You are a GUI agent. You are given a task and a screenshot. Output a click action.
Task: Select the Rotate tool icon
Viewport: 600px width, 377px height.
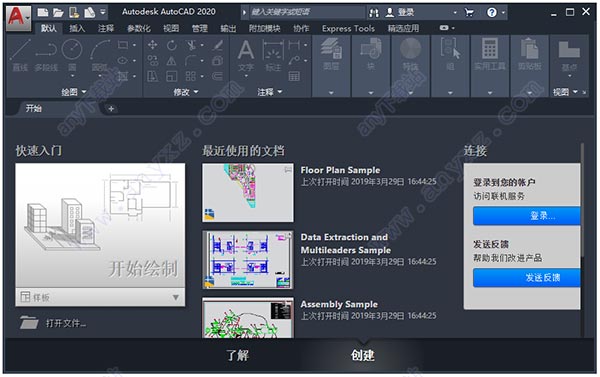coord(172,45)
